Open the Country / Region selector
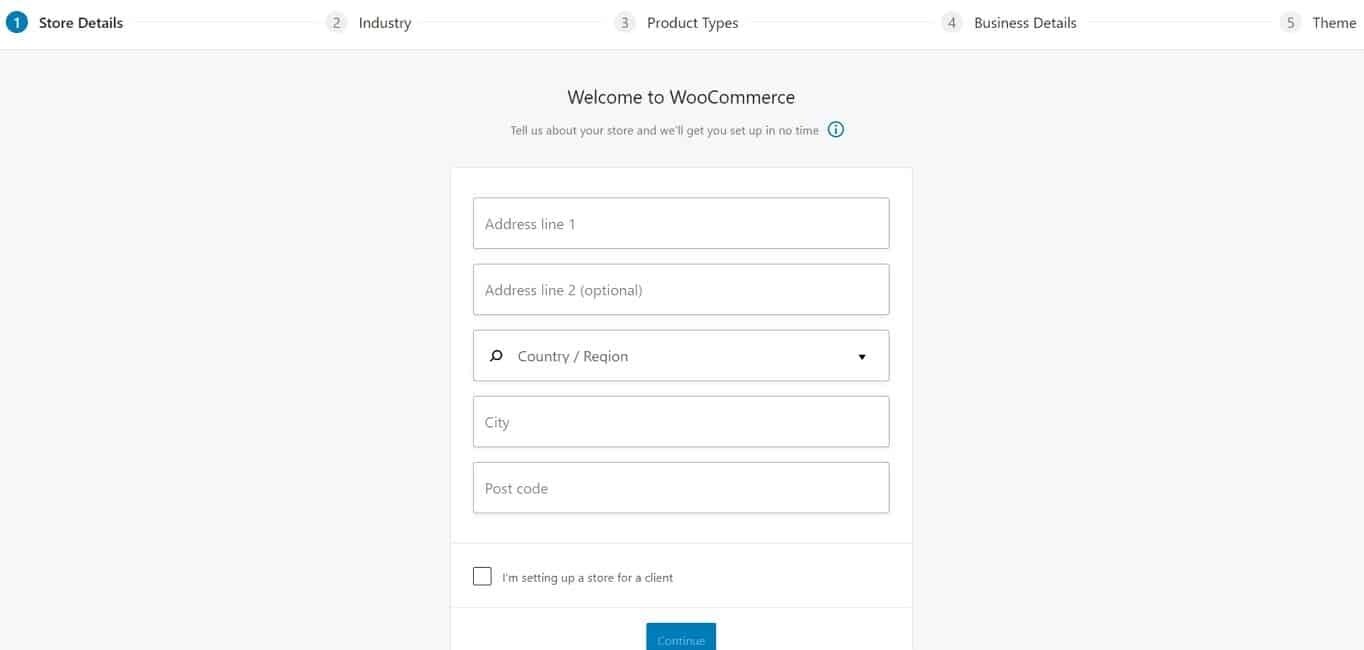The height and width of the screenshot is (650, 1364). point(680,356)
